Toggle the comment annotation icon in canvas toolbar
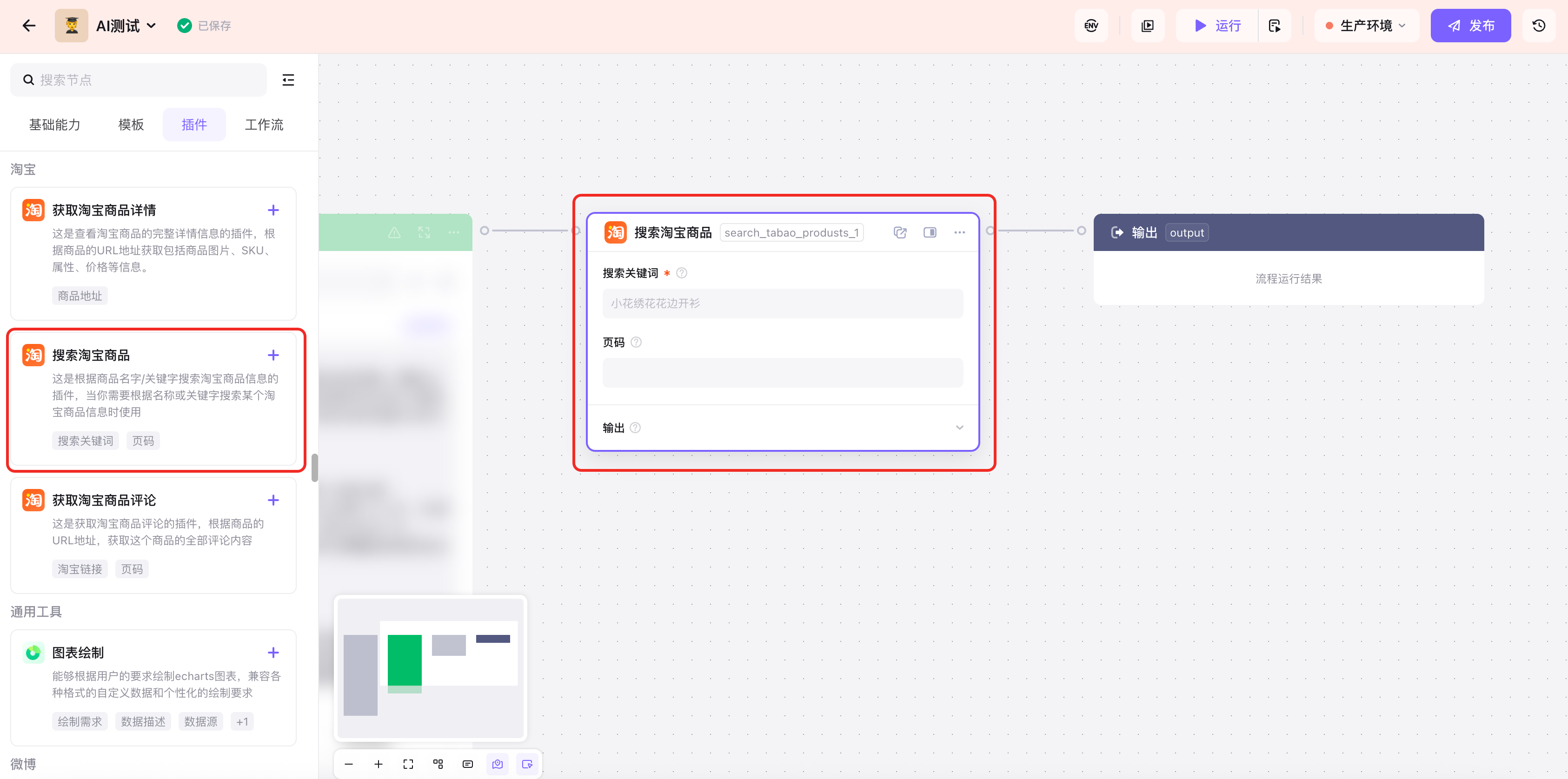The width and height of the screenshot is (1568, 779). (x=467, y=764)
